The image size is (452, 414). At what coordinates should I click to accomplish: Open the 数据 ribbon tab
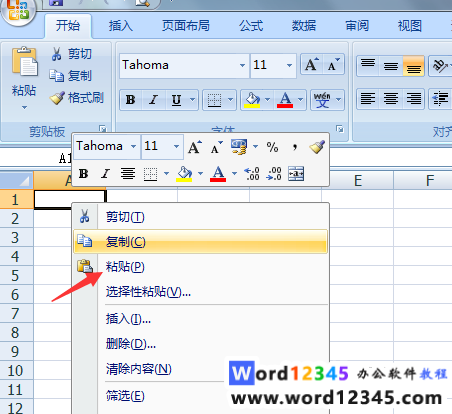click(304, 26)
